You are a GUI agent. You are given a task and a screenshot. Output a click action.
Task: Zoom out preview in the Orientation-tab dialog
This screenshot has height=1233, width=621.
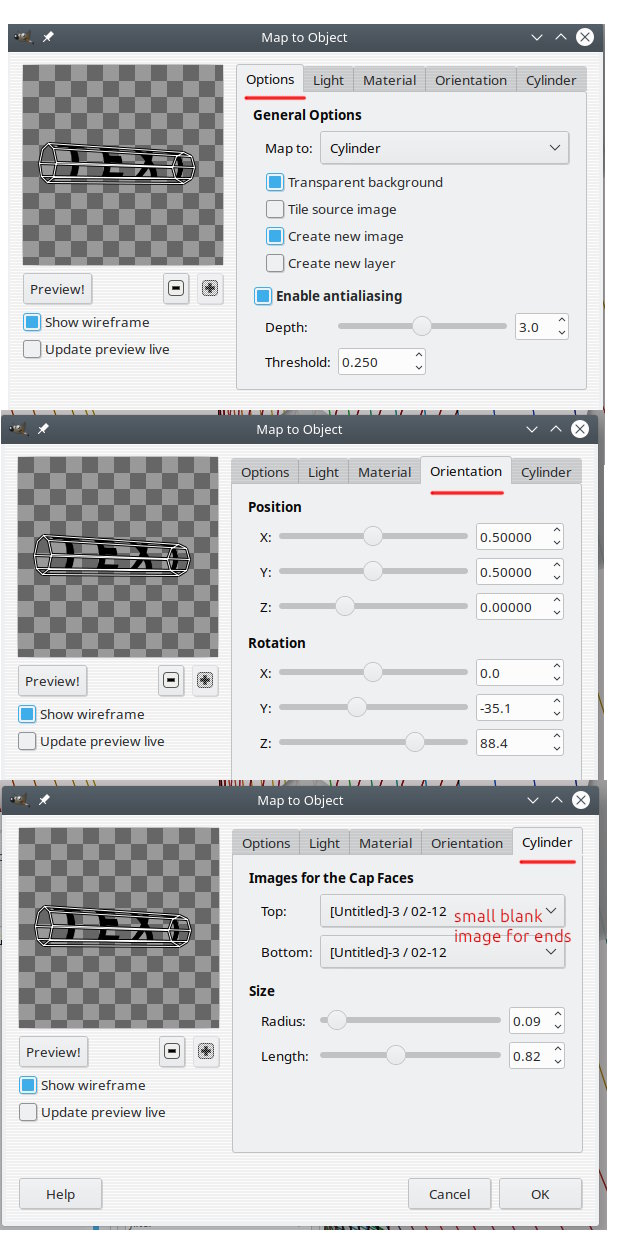coord(171,681)
